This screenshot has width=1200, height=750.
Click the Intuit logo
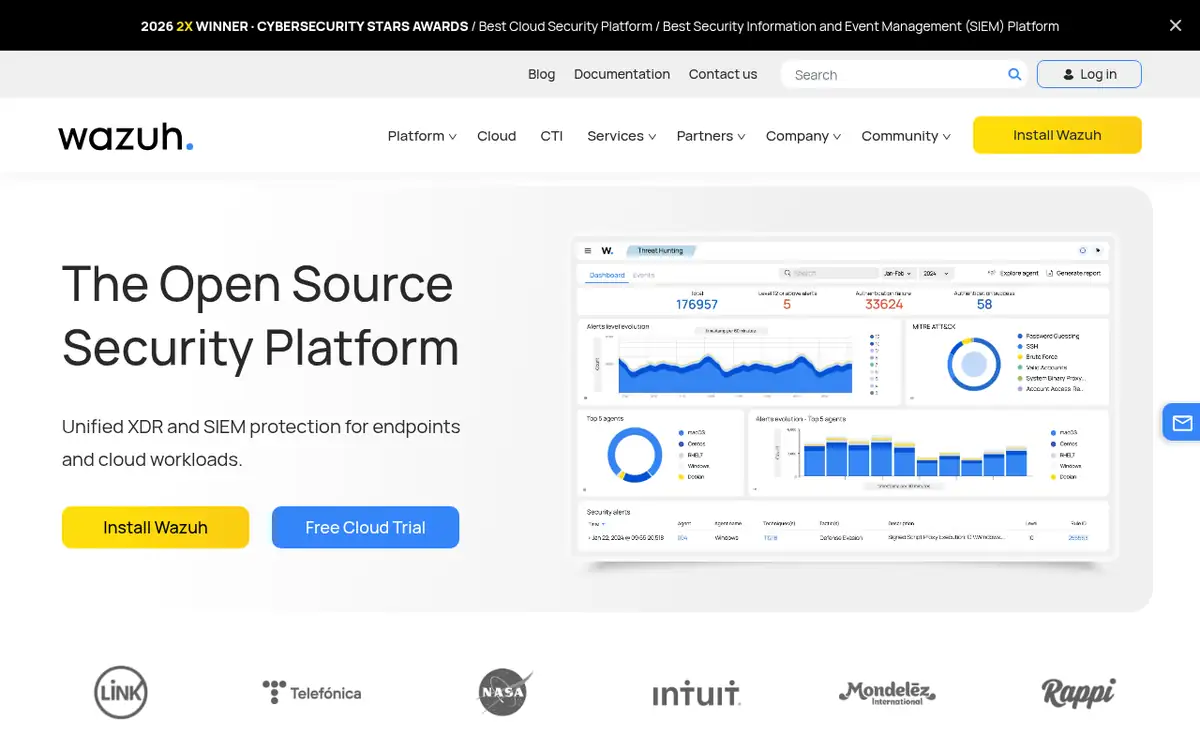(x=697, y=693)
